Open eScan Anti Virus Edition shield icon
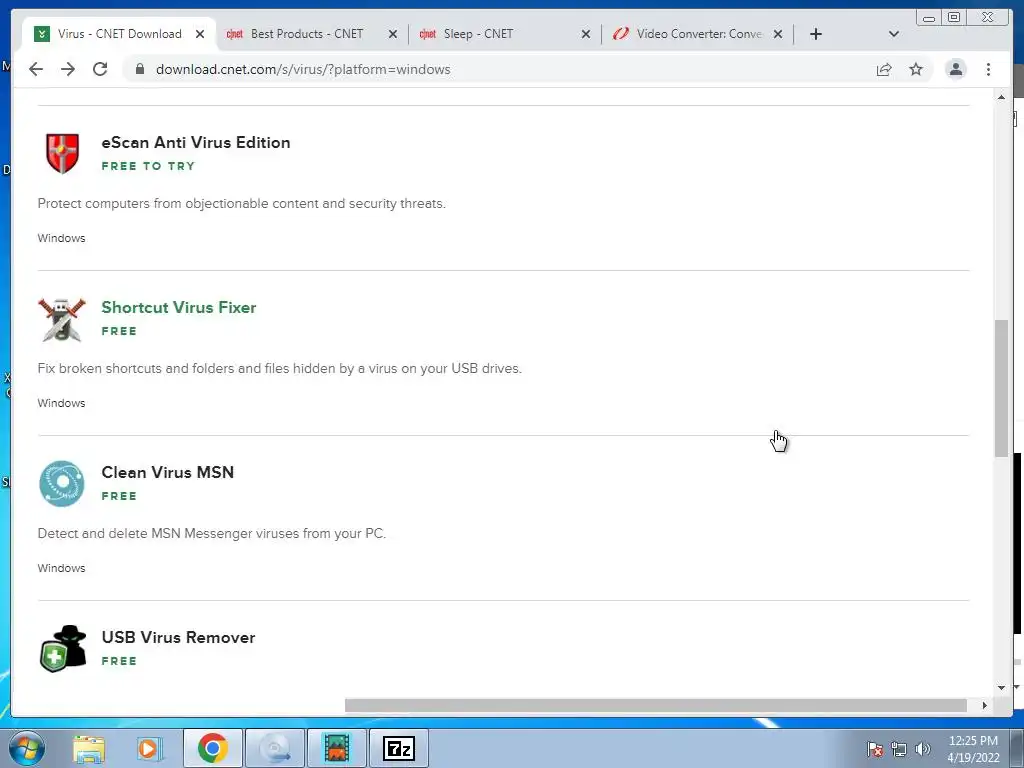 [62, 153]
